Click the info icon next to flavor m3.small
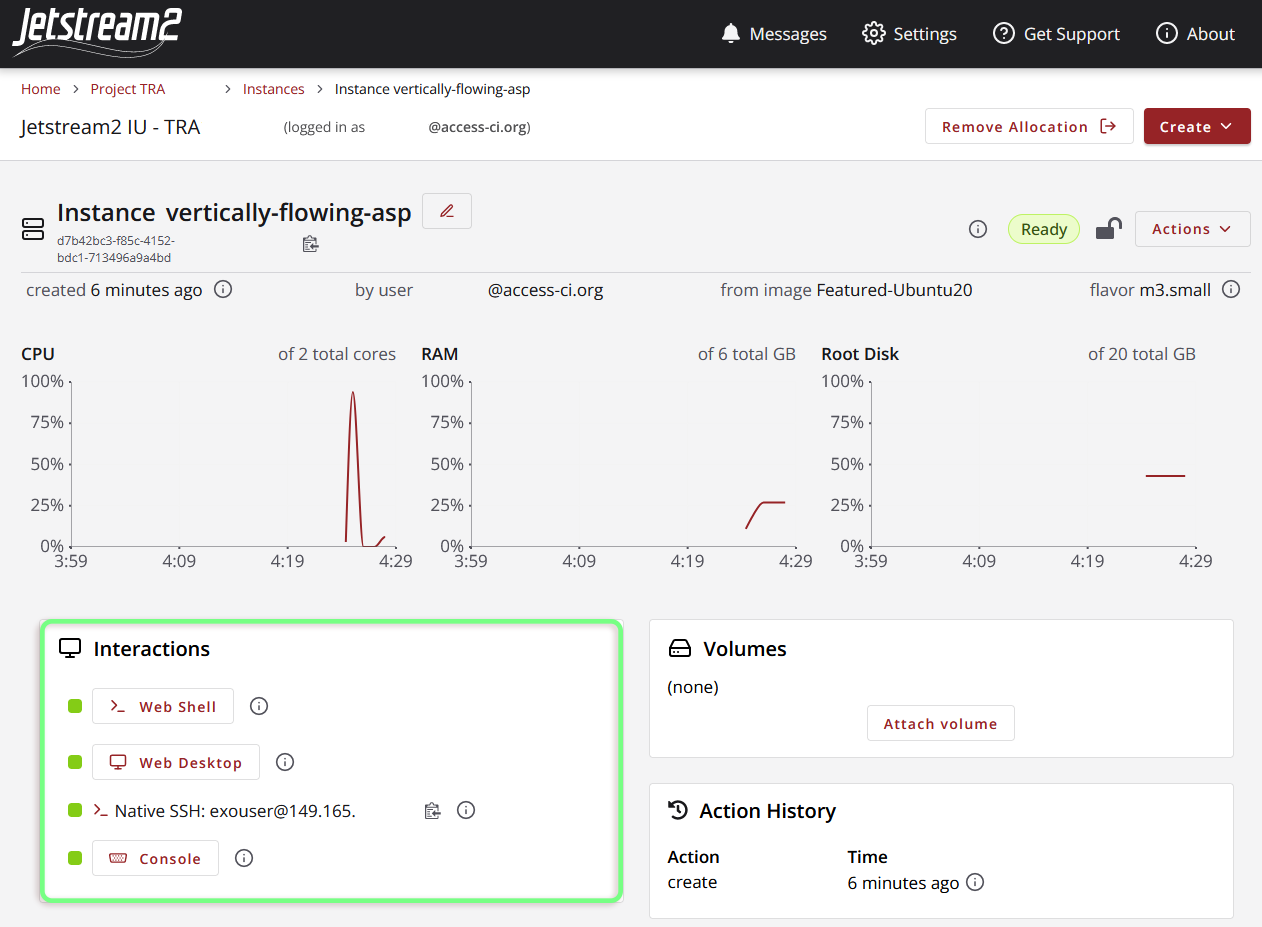This screenshot has height=927, width=1262. pyautogui.click(x=1231, y=290)
